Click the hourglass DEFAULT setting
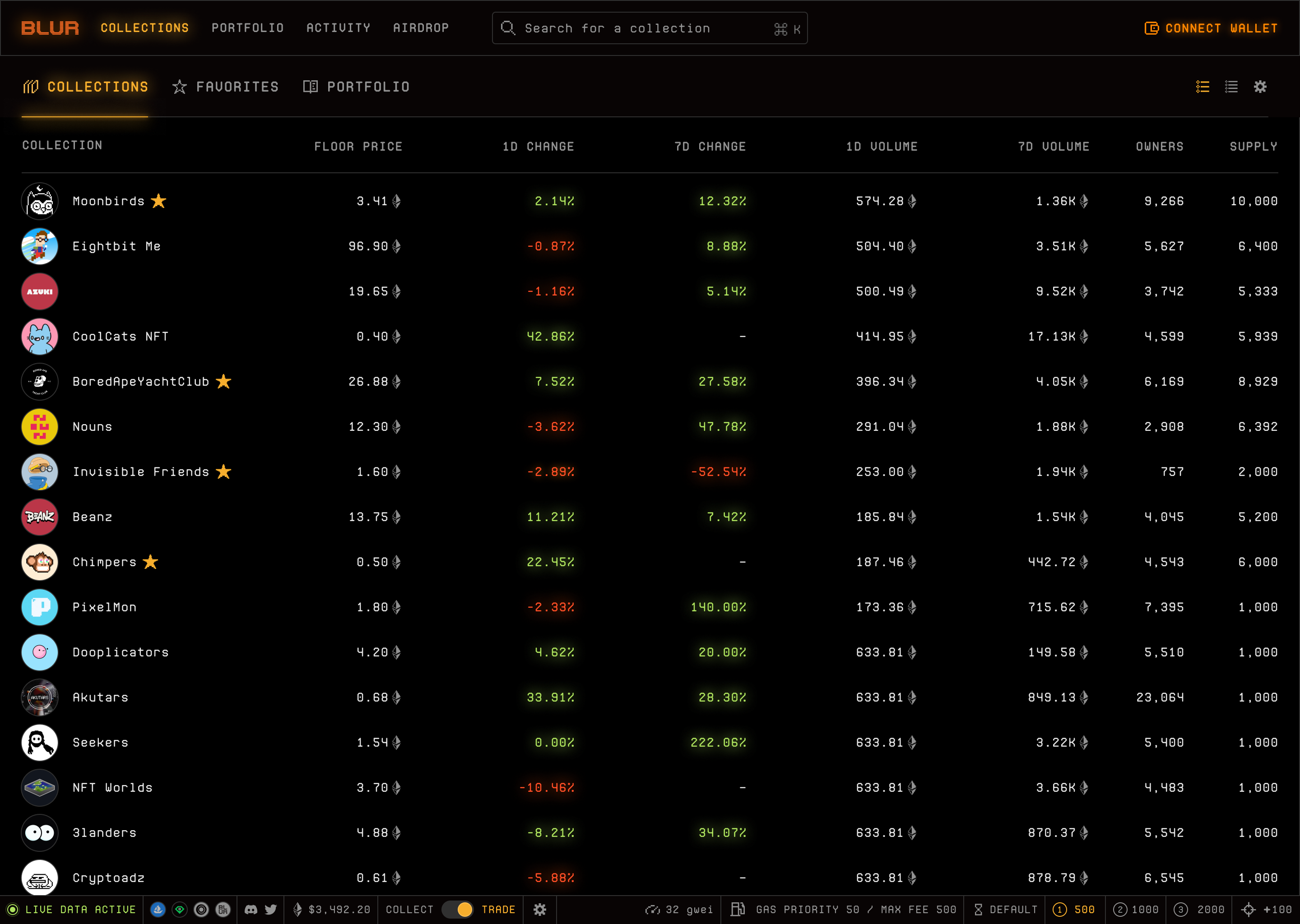Image resolution: width=1300 pixels, height=924 pixels. [1006, 909]
